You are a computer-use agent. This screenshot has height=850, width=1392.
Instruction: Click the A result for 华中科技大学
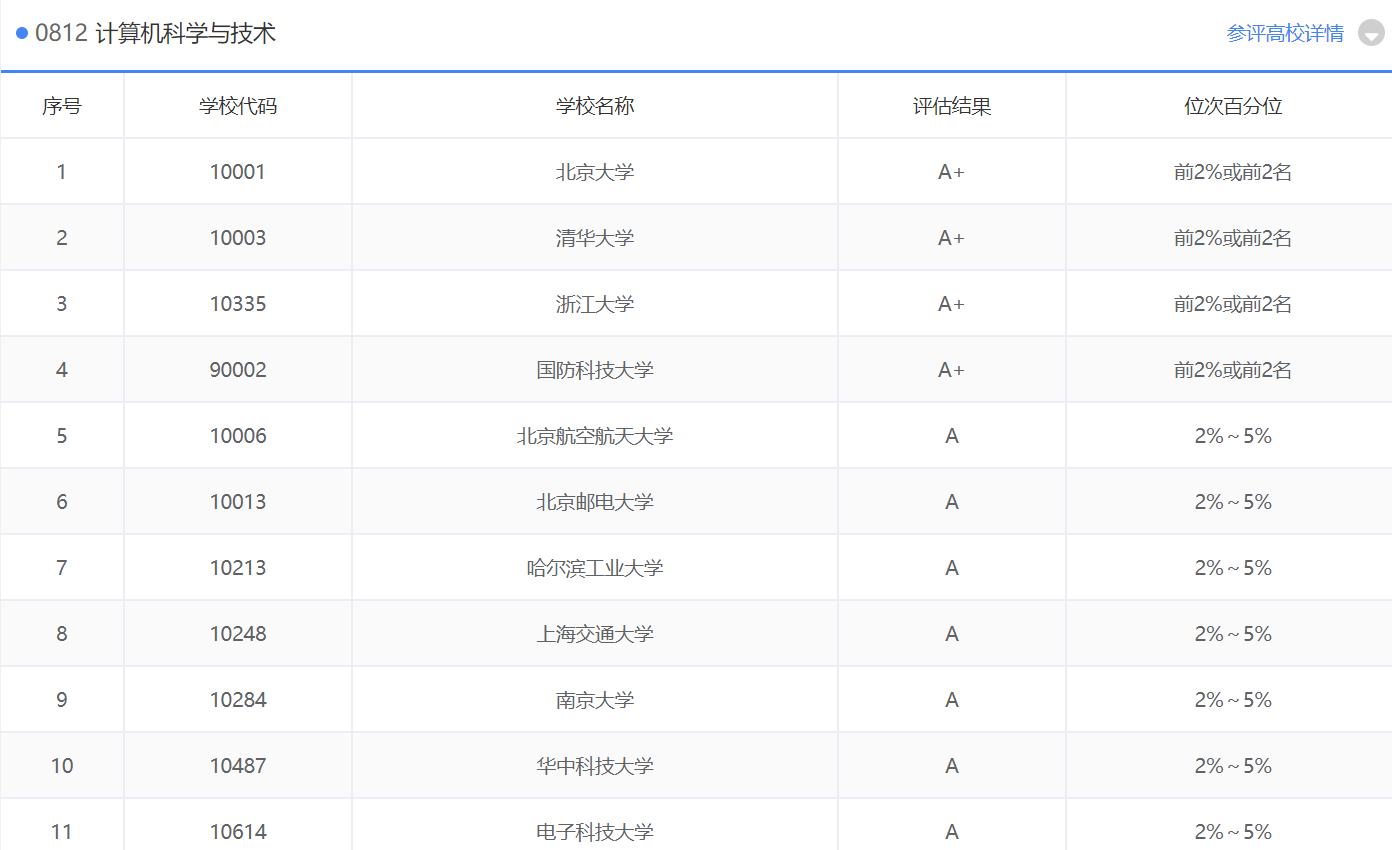click(x=952, y=766)
